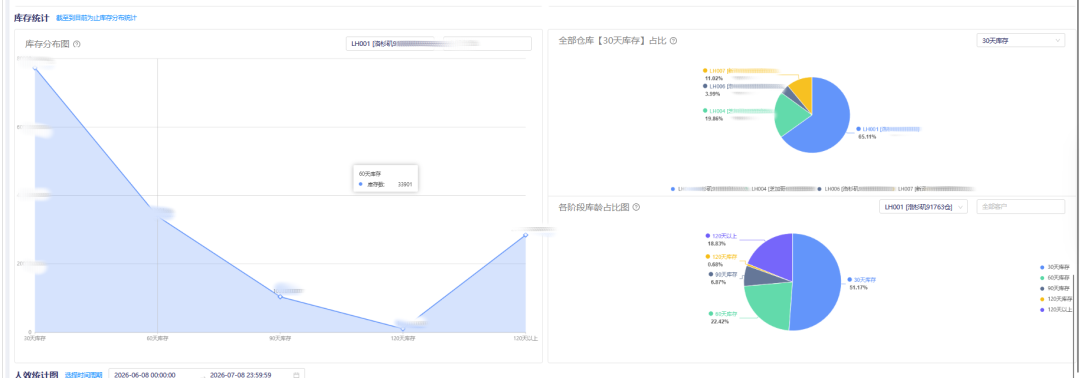Open the calendar icon in the date range picker

[x=297, y=375]
